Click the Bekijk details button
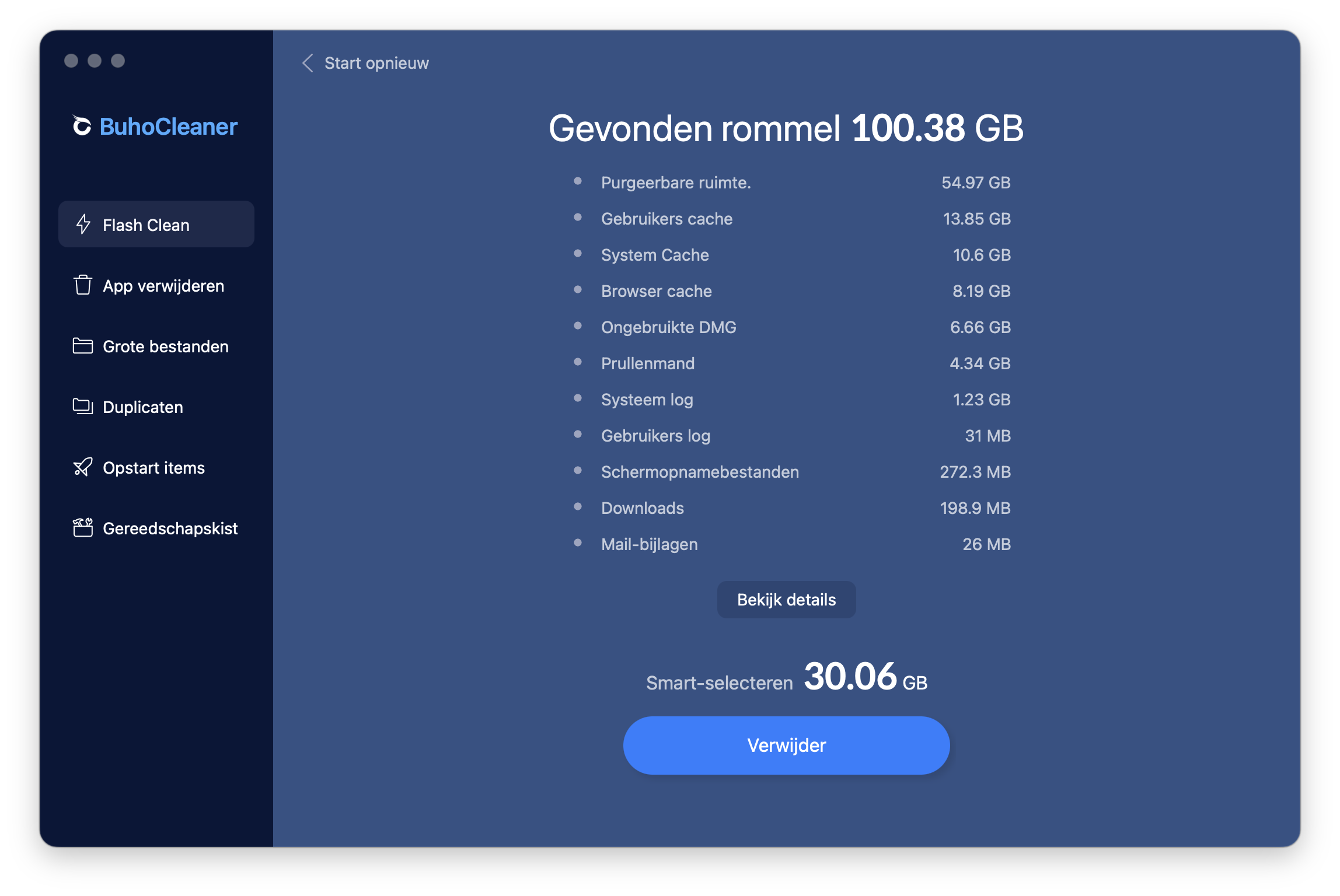The image size is (1340, 896). click(x=786, y=599)
